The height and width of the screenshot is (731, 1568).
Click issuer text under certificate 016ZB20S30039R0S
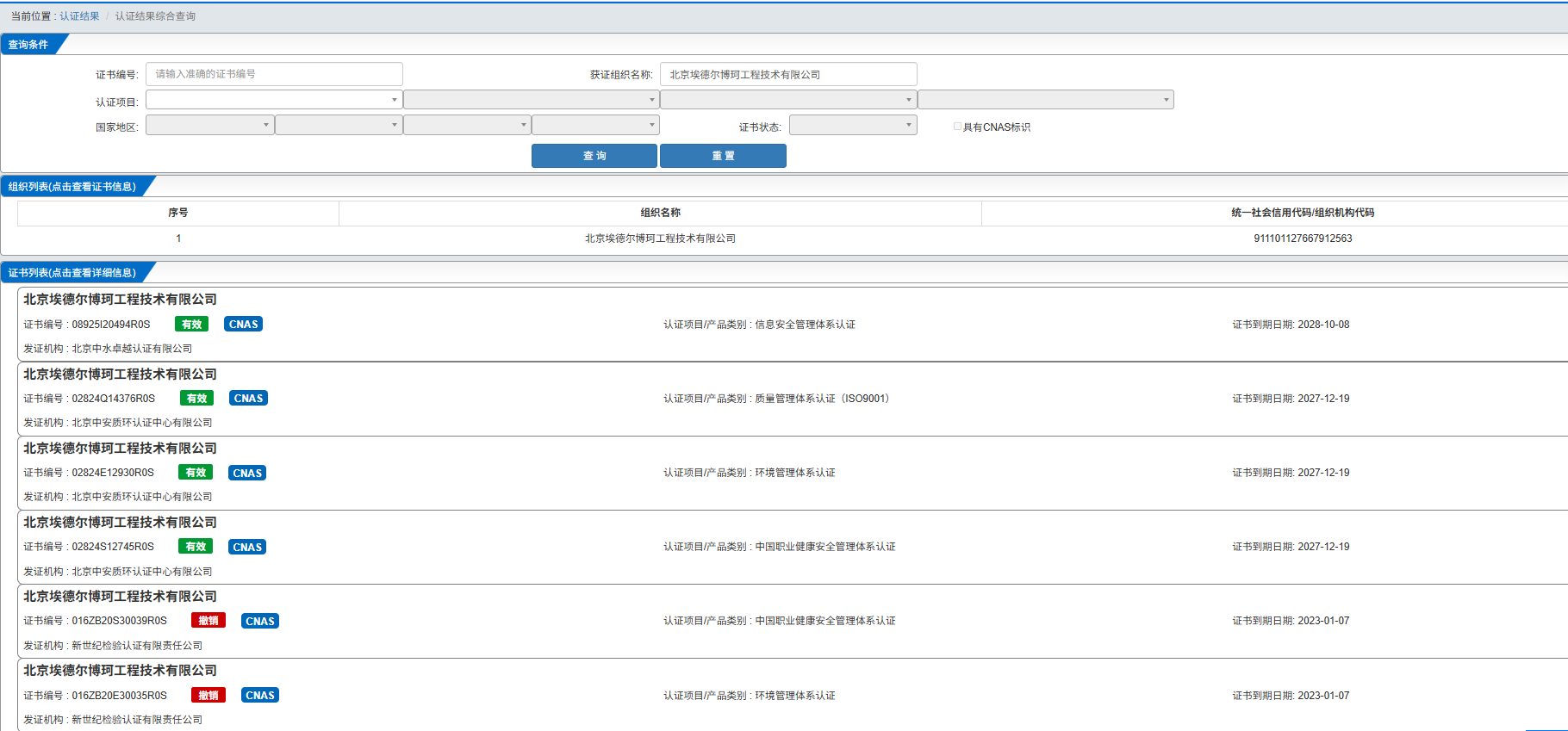coord(137,646)
